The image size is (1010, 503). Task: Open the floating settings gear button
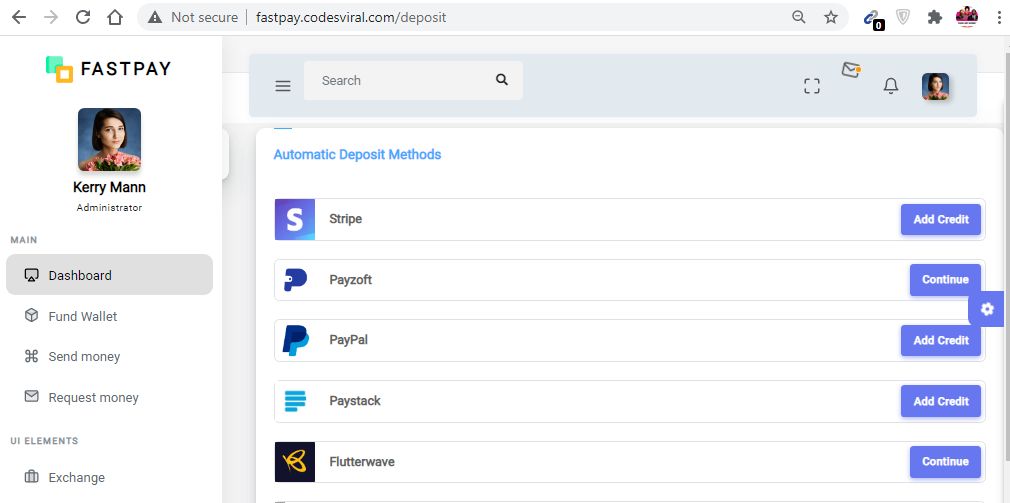coord(987,309)
